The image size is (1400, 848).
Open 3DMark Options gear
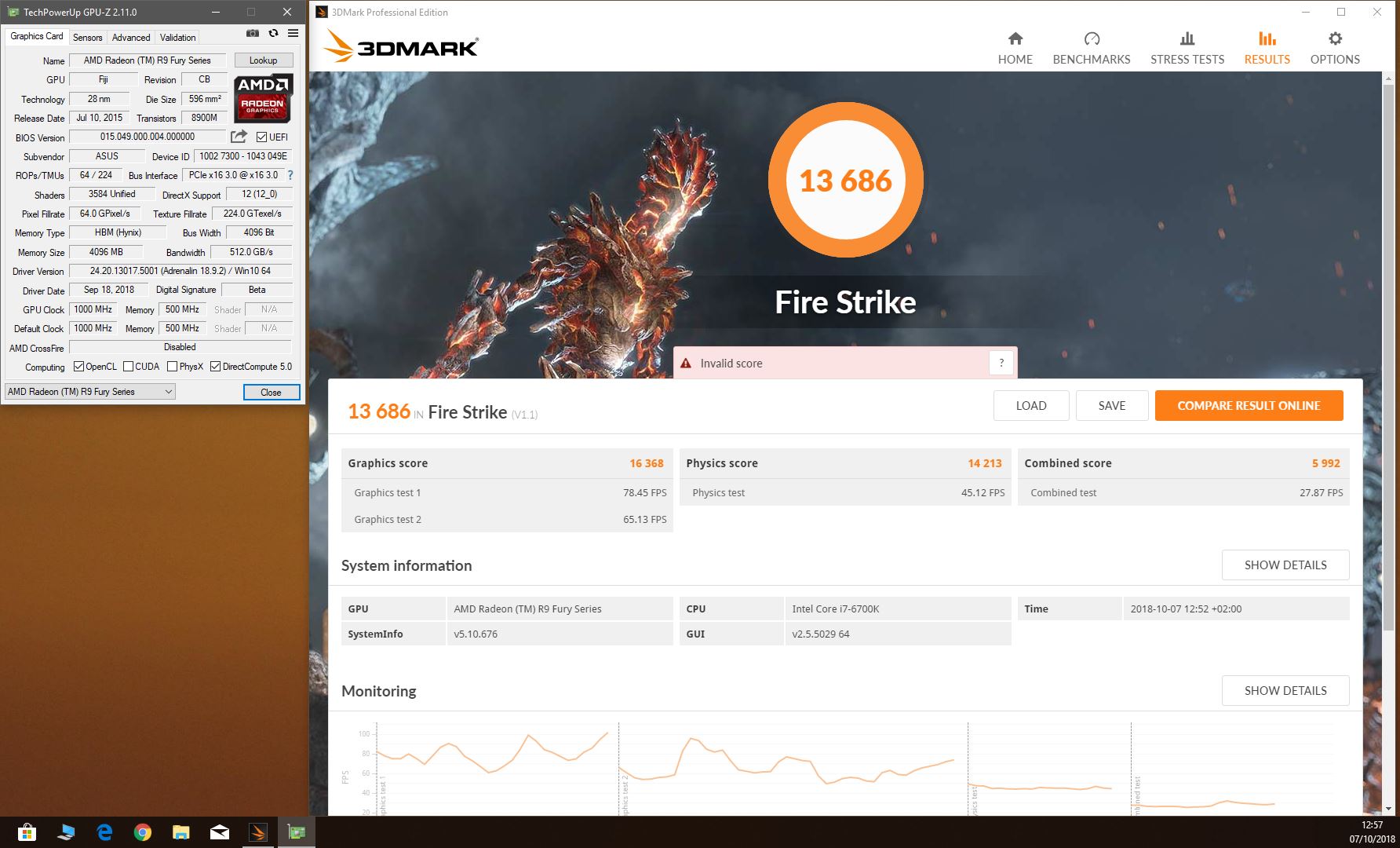pos(1335,49)
